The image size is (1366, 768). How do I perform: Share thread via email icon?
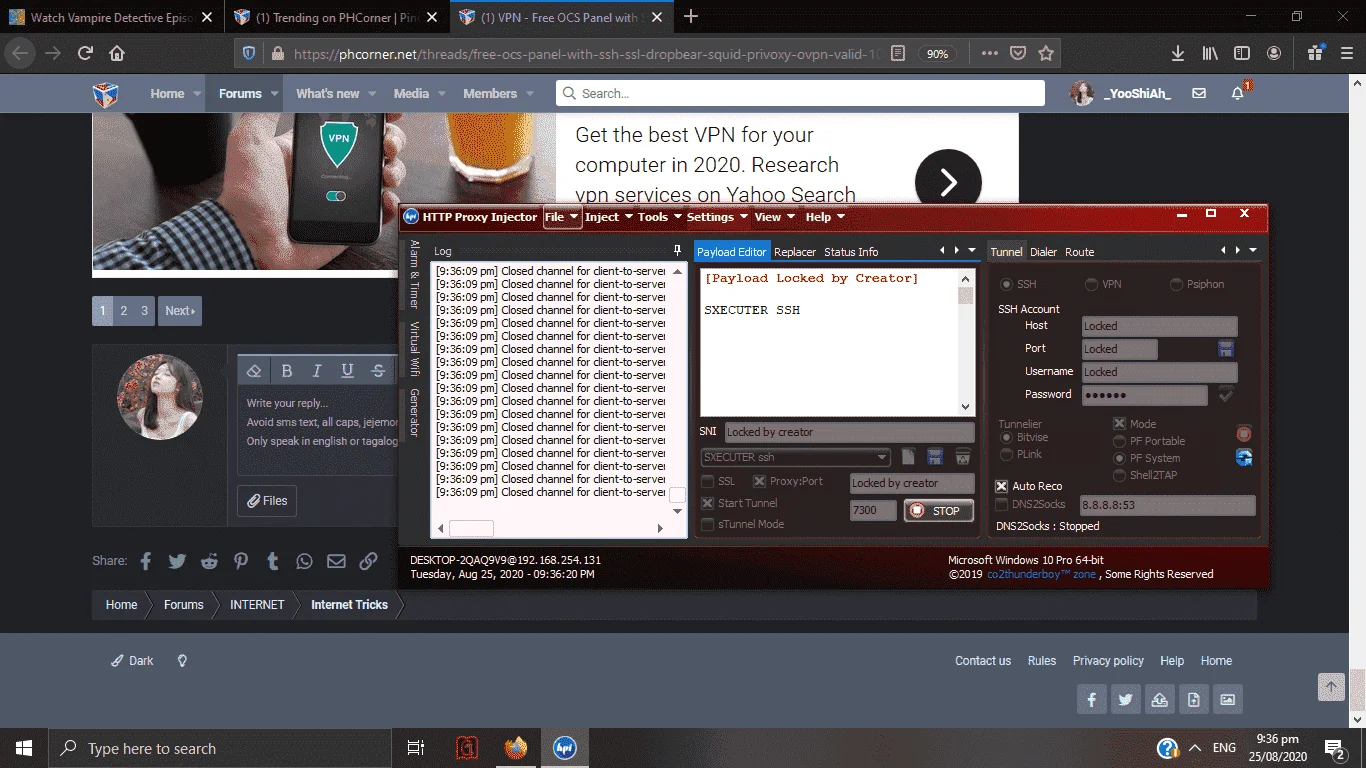pos(336,561)
